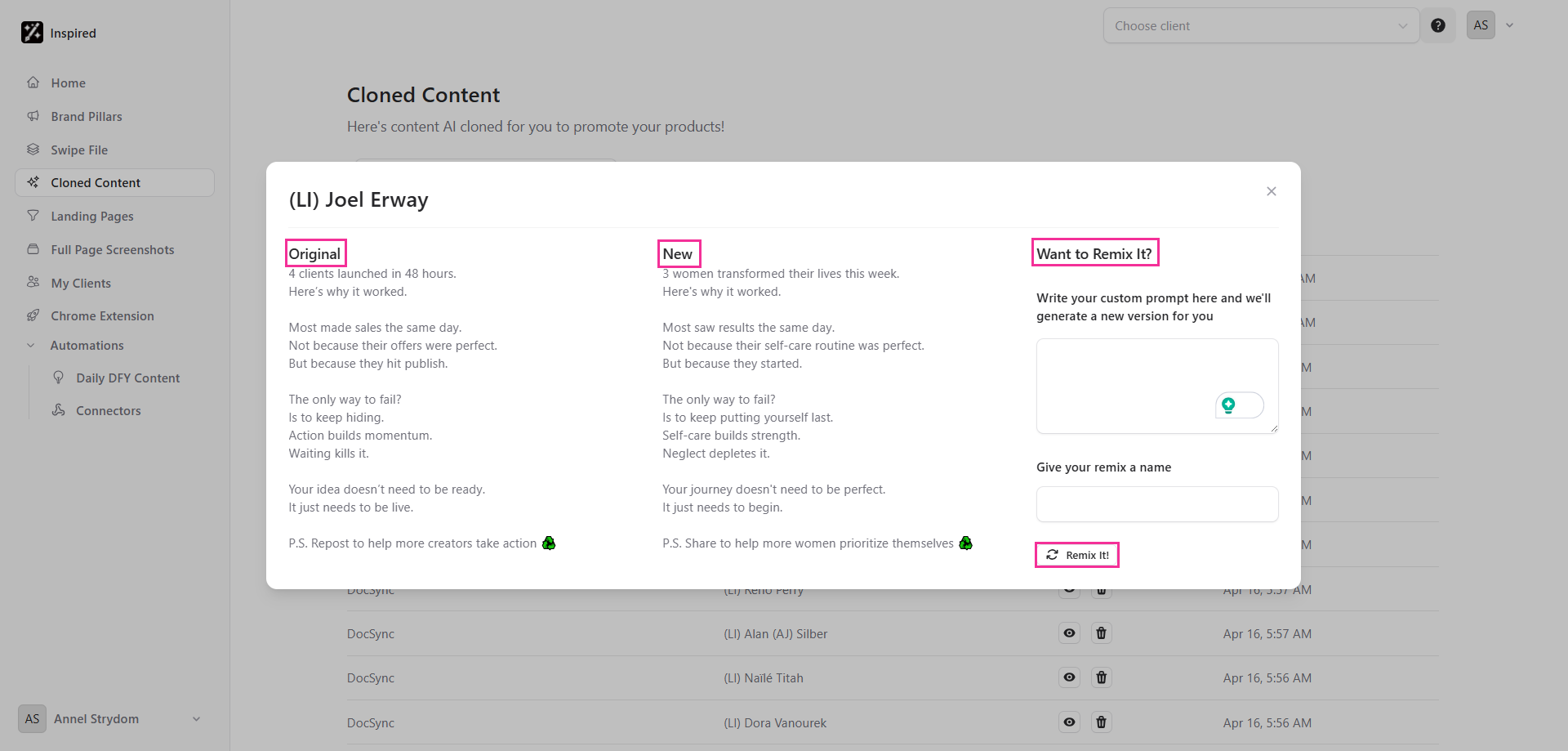Delete the Alan (AJ) Silber row
1568x751 pixels.
(x=1101, y=633)
